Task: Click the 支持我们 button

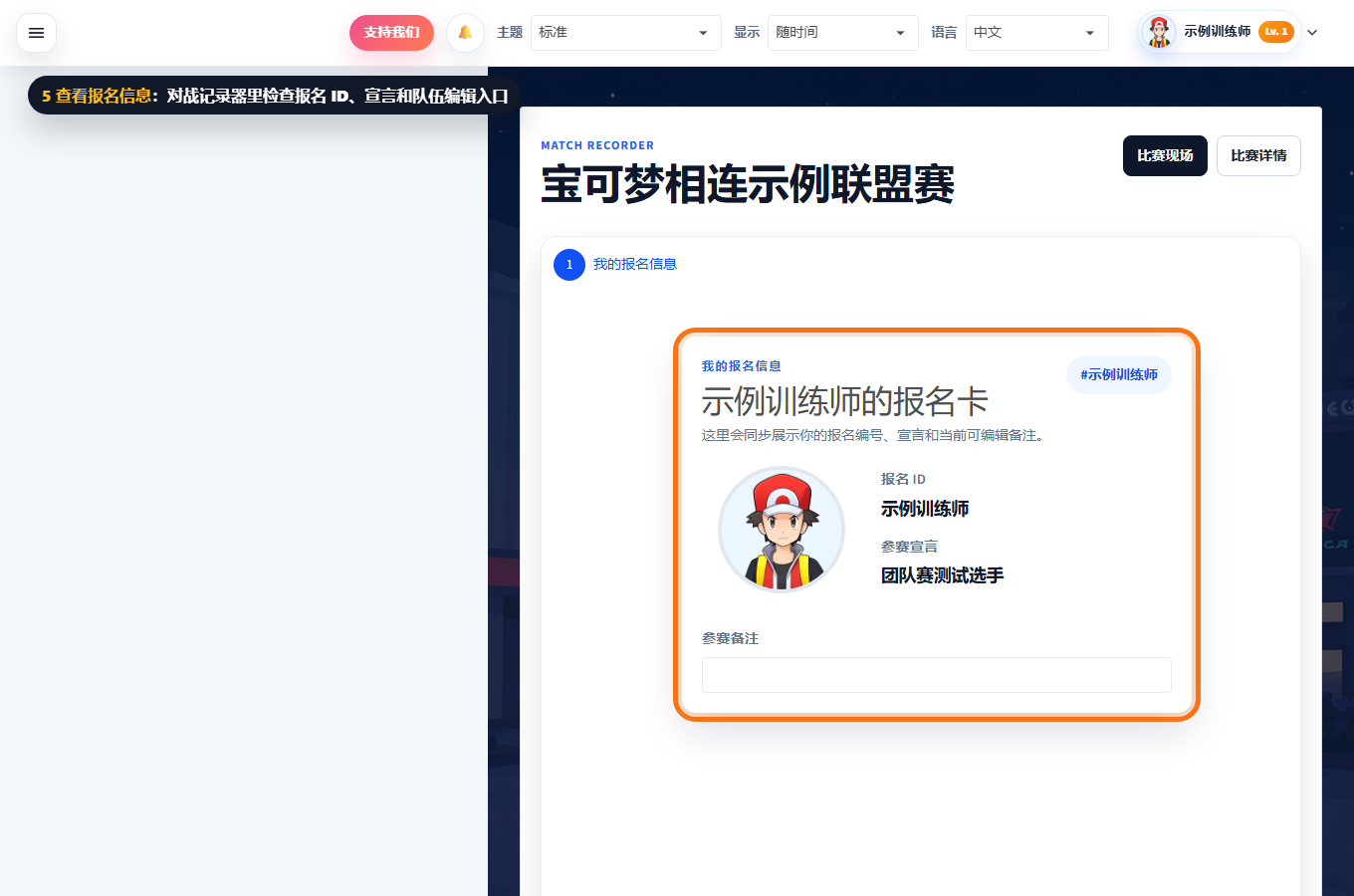Action: (x=391, y=33)
